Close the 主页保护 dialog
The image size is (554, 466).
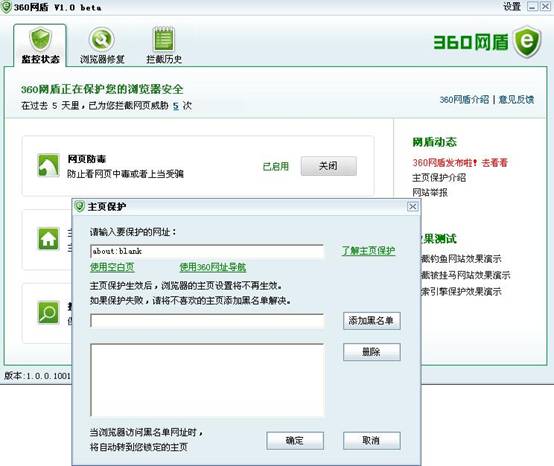412,206
